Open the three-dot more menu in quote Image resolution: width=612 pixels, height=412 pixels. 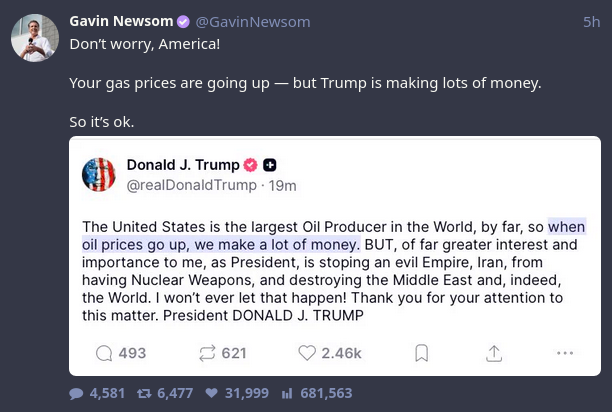coord(565,353)
